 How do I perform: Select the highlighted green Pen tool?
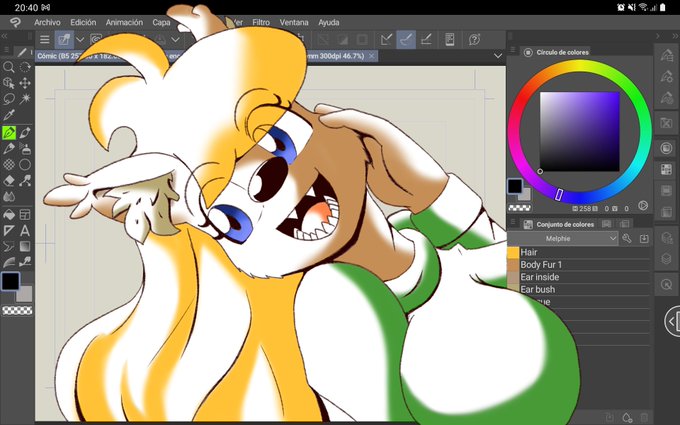(x=9, y=133)
